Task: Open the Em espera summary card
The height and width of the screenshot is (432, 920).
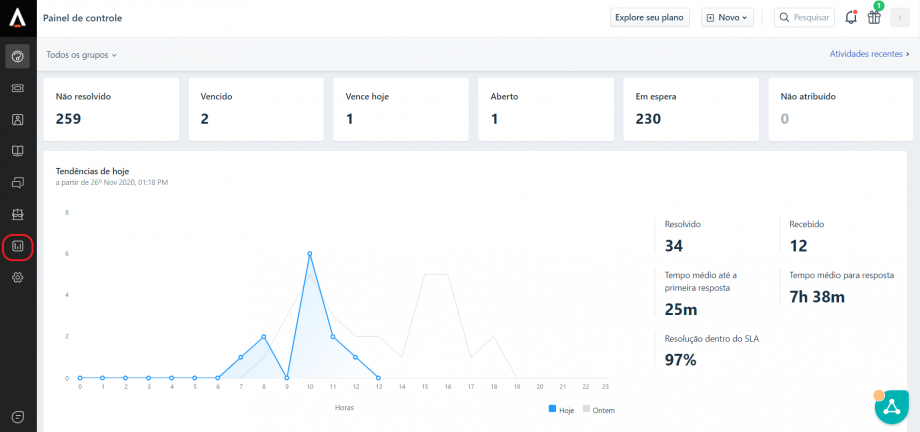Action: click(x=690, y=109)
